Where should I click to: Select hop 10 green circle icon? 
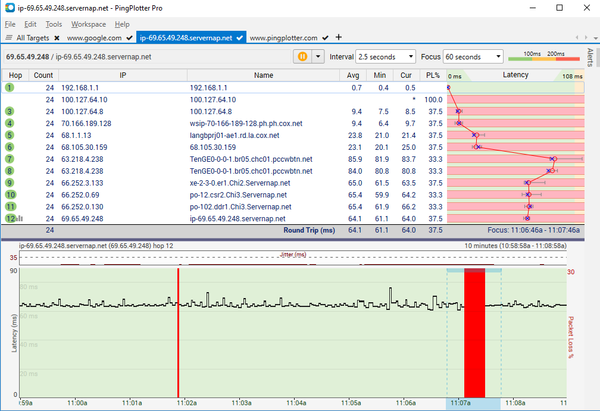(x=10, y=194)
